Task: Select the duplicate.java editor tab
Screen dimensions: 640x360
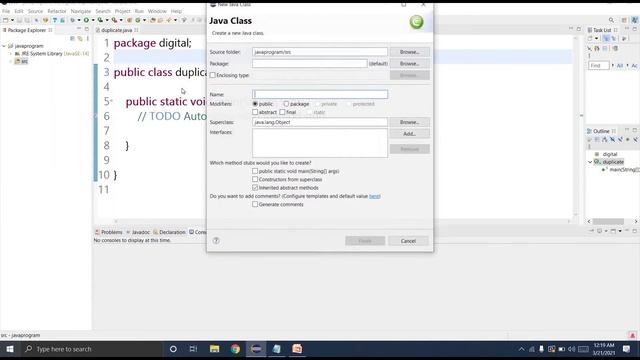Action: 116,30
